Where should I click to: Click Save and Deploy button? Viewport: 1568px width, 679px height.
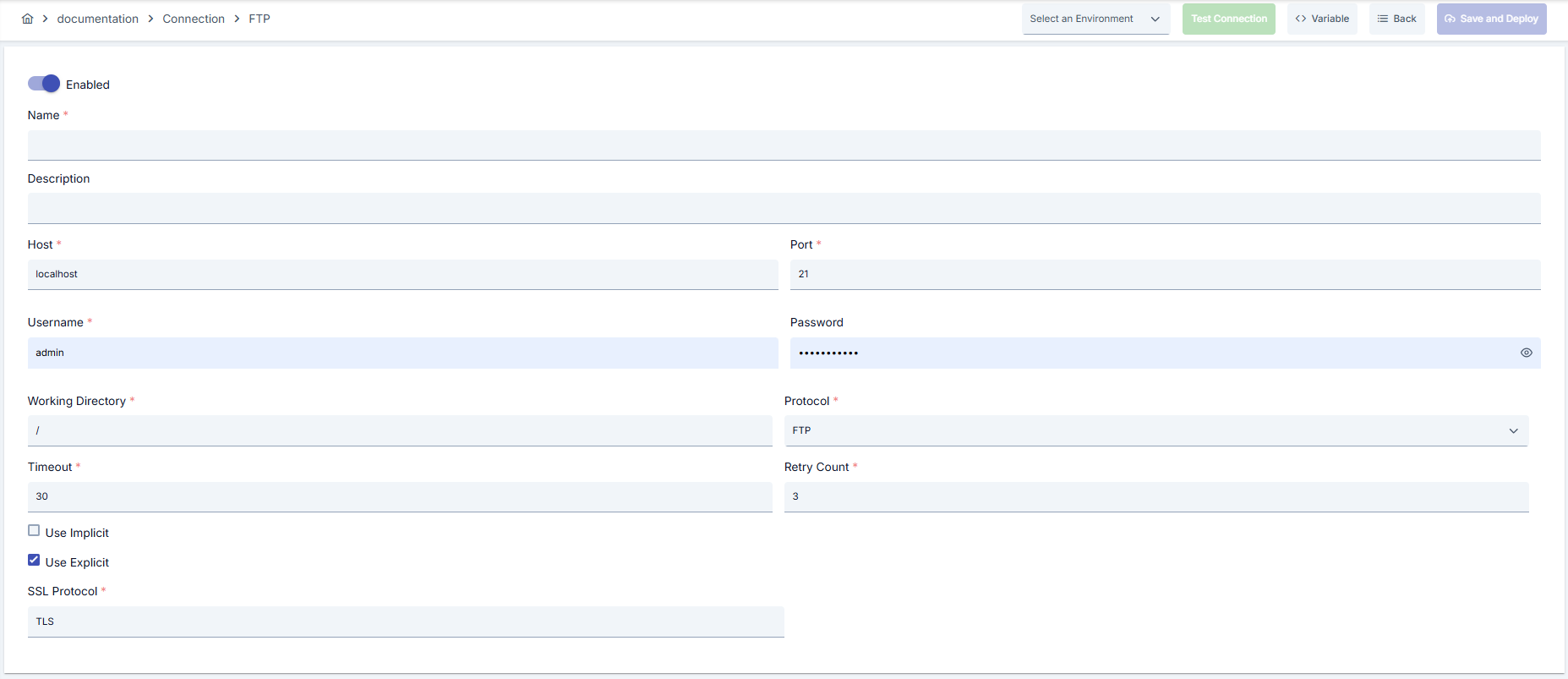click(1492, 19)
